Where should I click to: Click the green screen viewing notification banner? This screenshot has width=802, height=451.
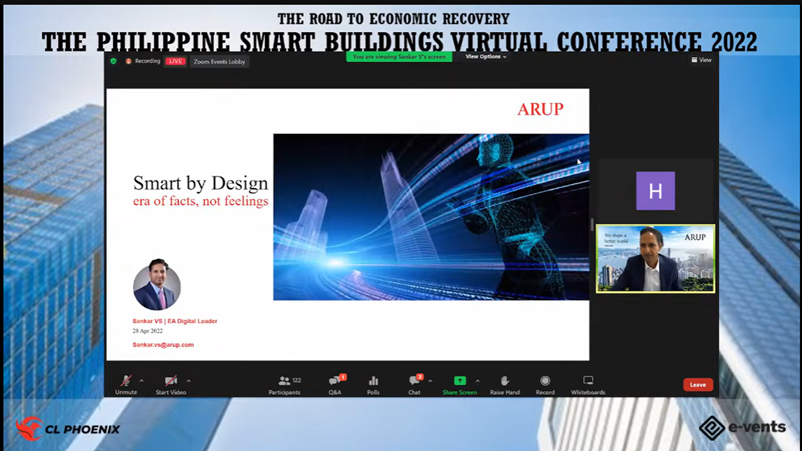tap(399, 57)
